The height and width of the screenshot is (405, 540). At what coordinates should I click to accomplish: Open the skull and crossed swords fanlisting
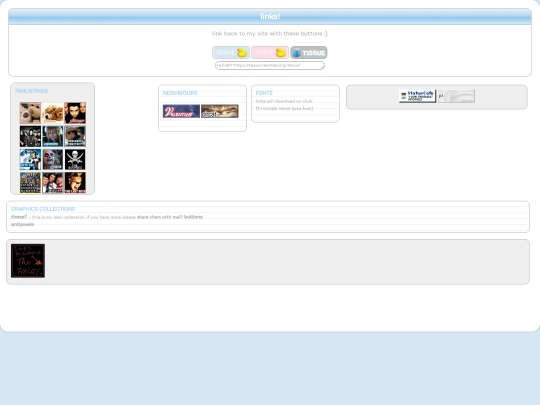coord(75,159)
